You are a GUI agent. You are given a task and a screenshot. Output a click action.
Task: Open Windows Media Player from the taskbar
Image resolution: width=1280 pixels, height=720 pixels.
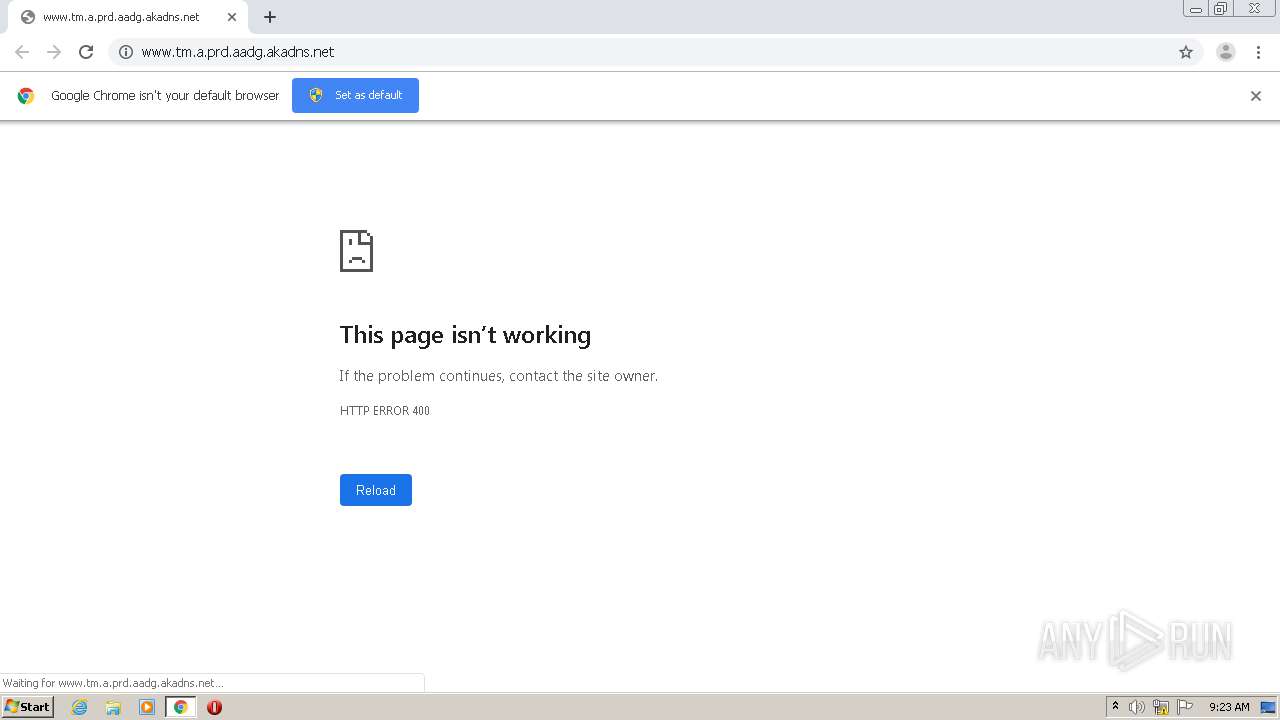[x=147, y=707]
